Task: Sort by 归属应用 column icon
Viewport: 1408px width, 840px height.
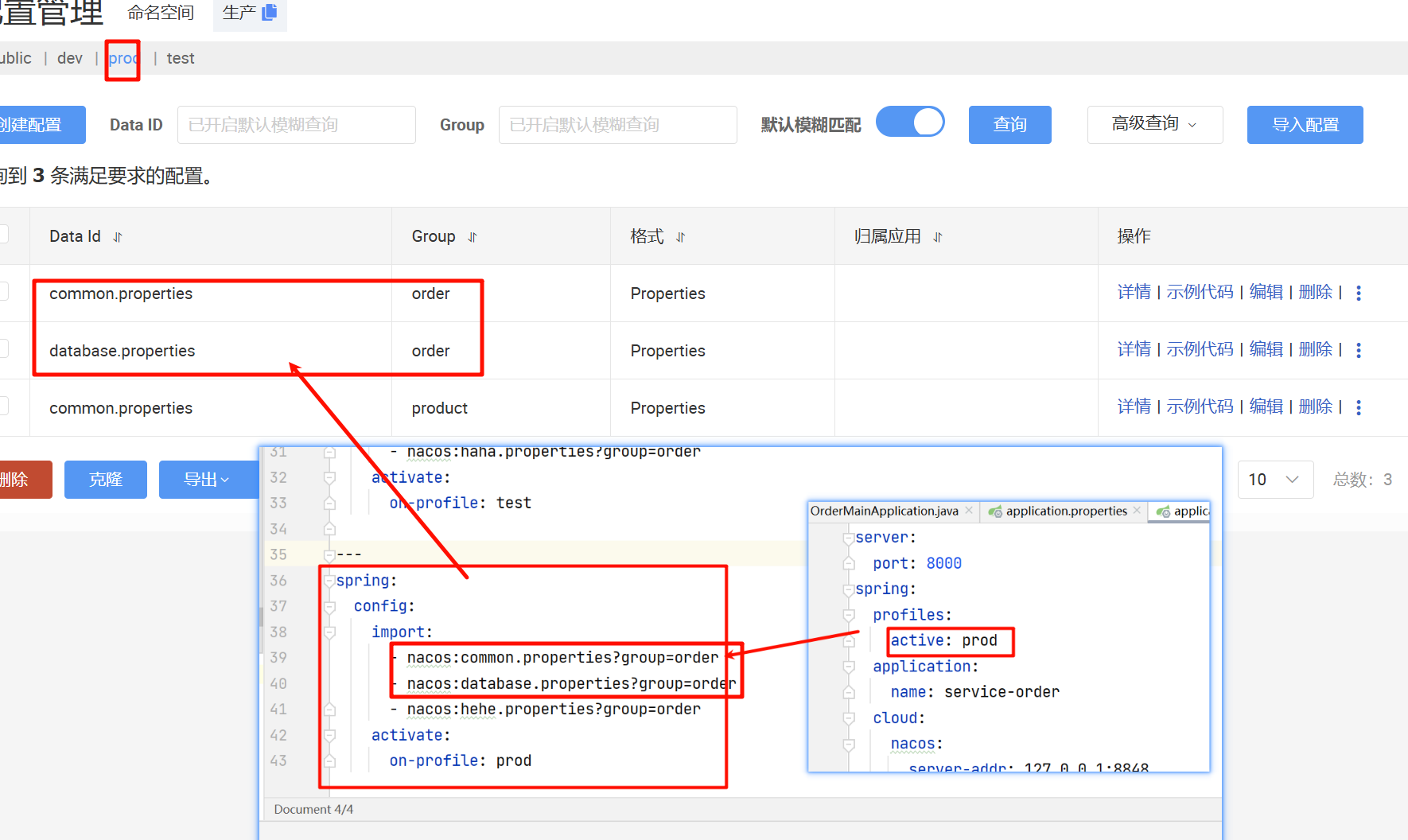Action: (x=938, y=237)
